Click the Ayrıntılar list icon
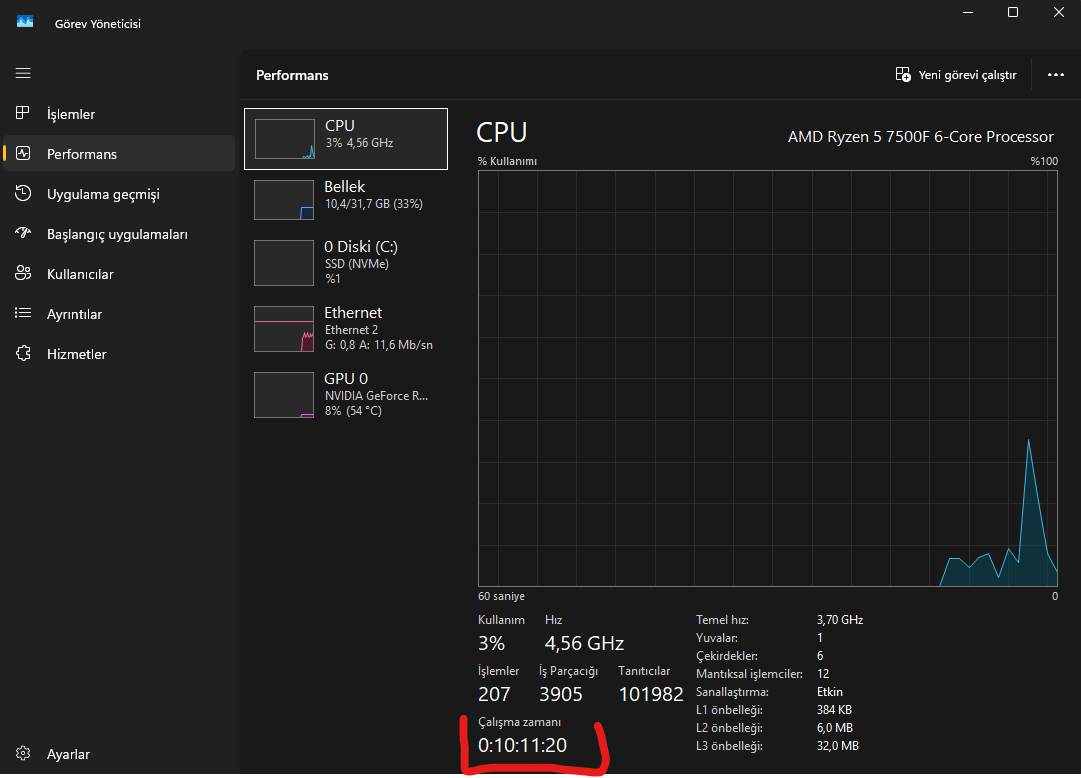 [x=23, y=313]
